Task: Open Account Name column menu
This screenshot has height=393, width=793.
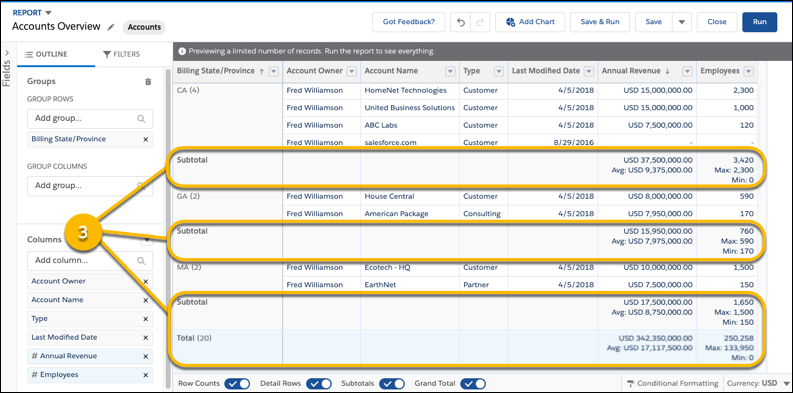Action: 450,72
